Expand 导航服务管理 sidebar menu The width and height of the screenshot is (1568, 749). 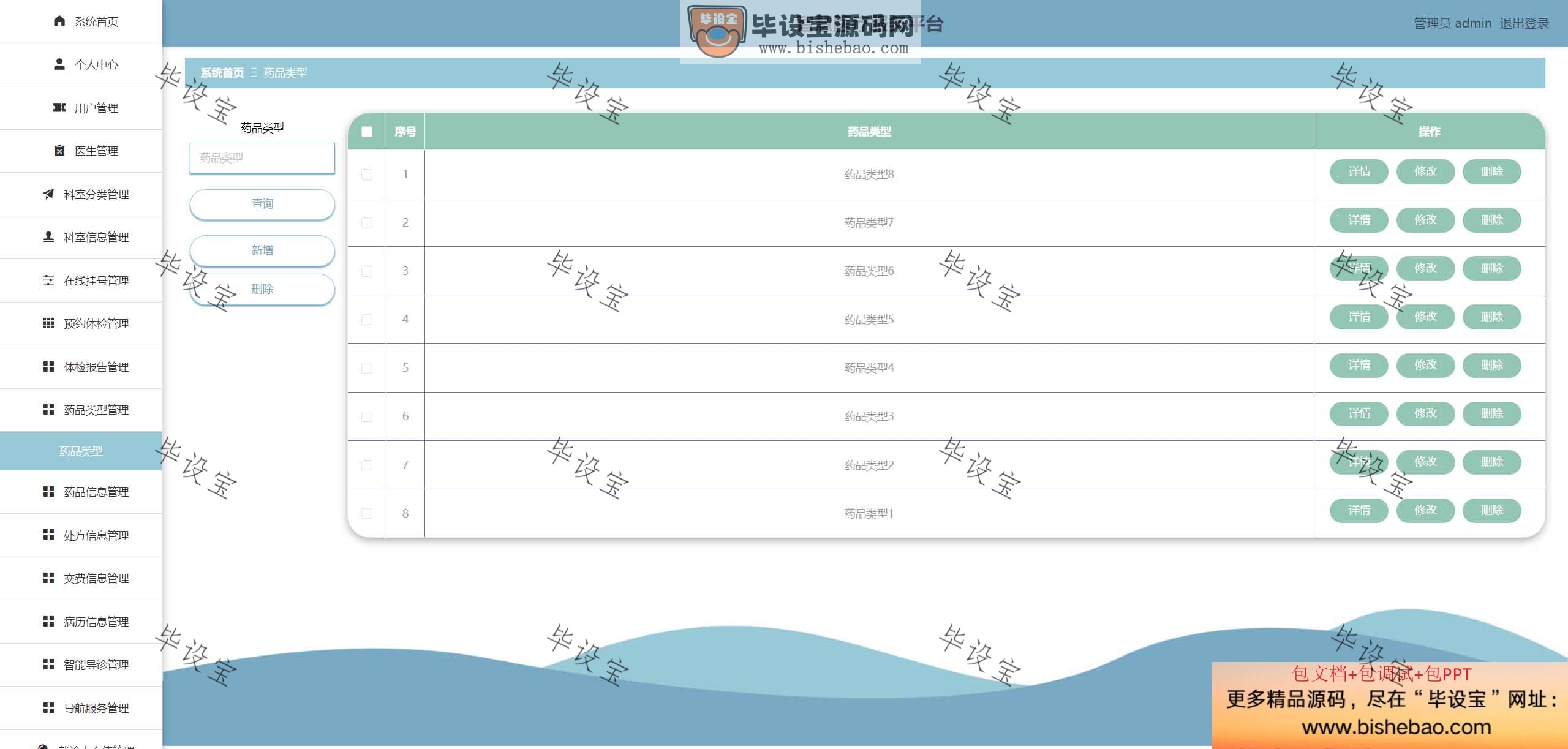point(81,708)
